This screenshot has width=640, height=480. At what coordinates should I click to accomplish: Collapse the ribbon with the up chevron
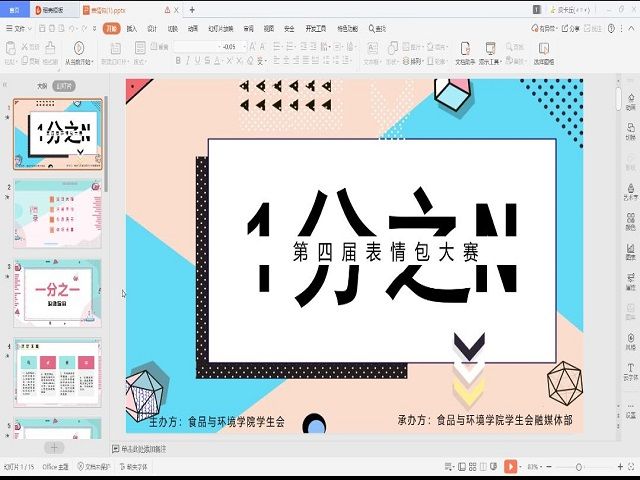click(x=631, y=29)
